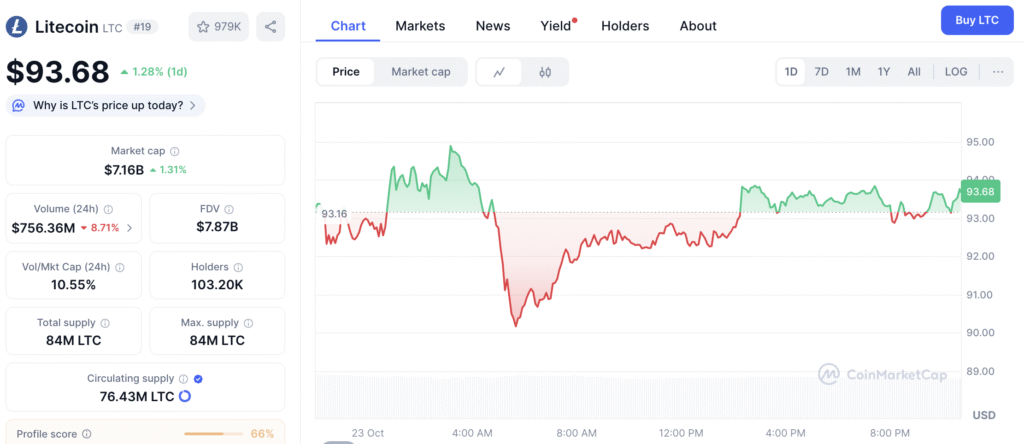
Task: Click the Buy LTC button
Action: pos(977,20)
